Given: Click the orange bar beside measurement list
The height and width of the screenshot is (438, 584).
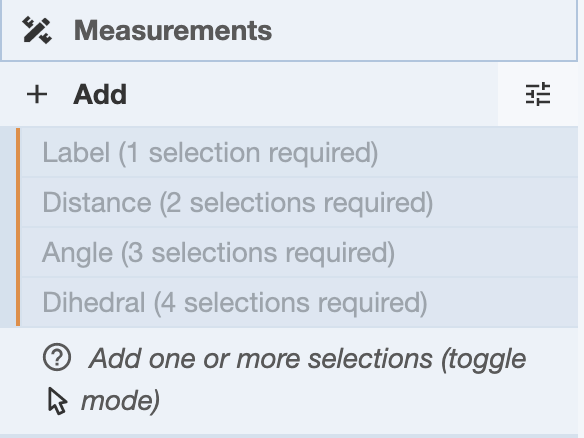Looking at the screenshot, I should [x=18, y=227].
